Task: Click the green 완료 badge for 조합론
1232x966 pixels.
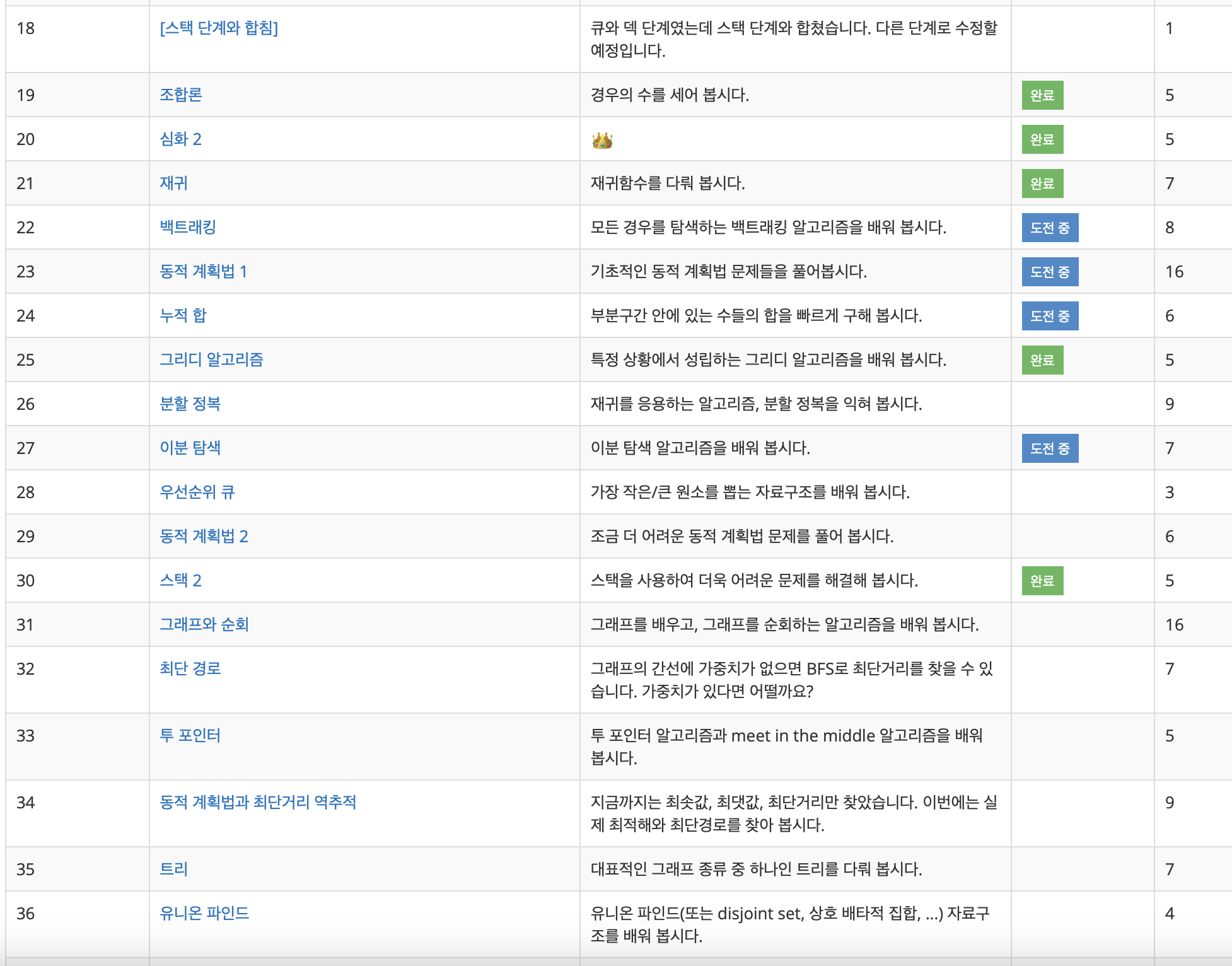Action: coord(1042,95)
